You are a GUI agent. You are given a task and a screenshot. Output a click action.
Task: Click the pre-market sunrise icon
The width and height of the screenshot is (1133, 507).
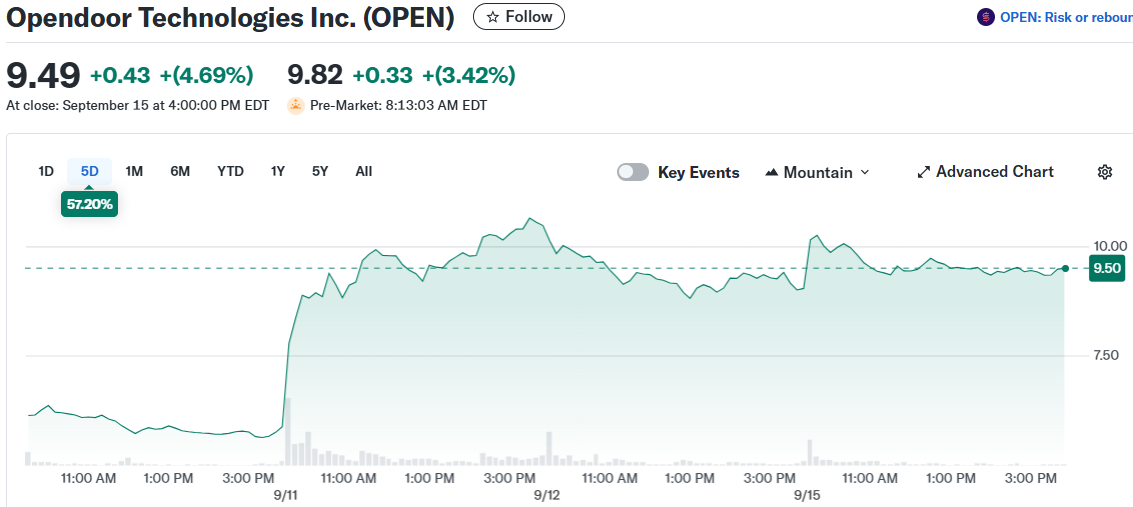tap(296, 105)
